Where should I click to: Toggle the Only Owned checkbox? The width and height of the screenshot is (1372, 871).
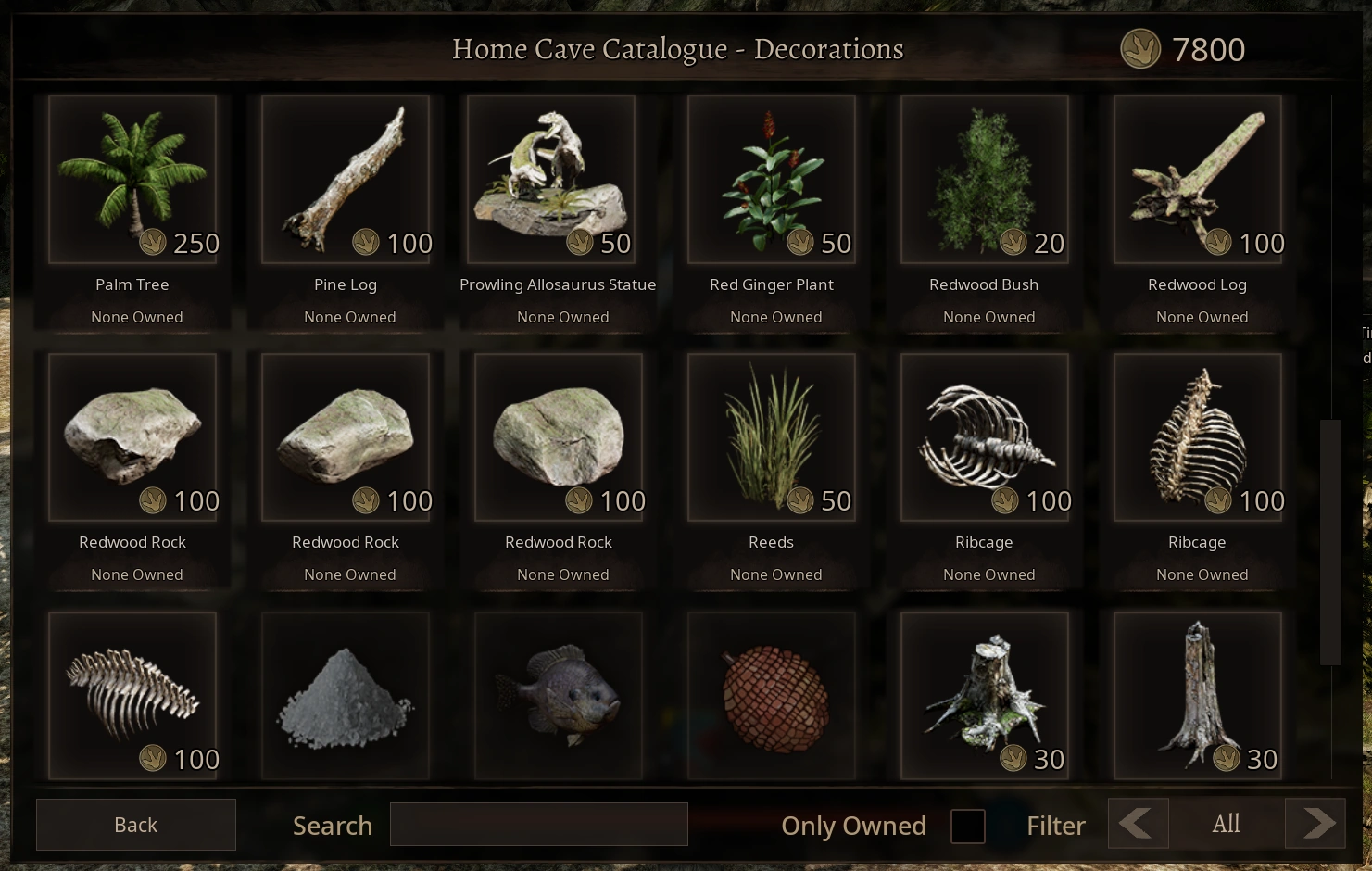point(968,826)
